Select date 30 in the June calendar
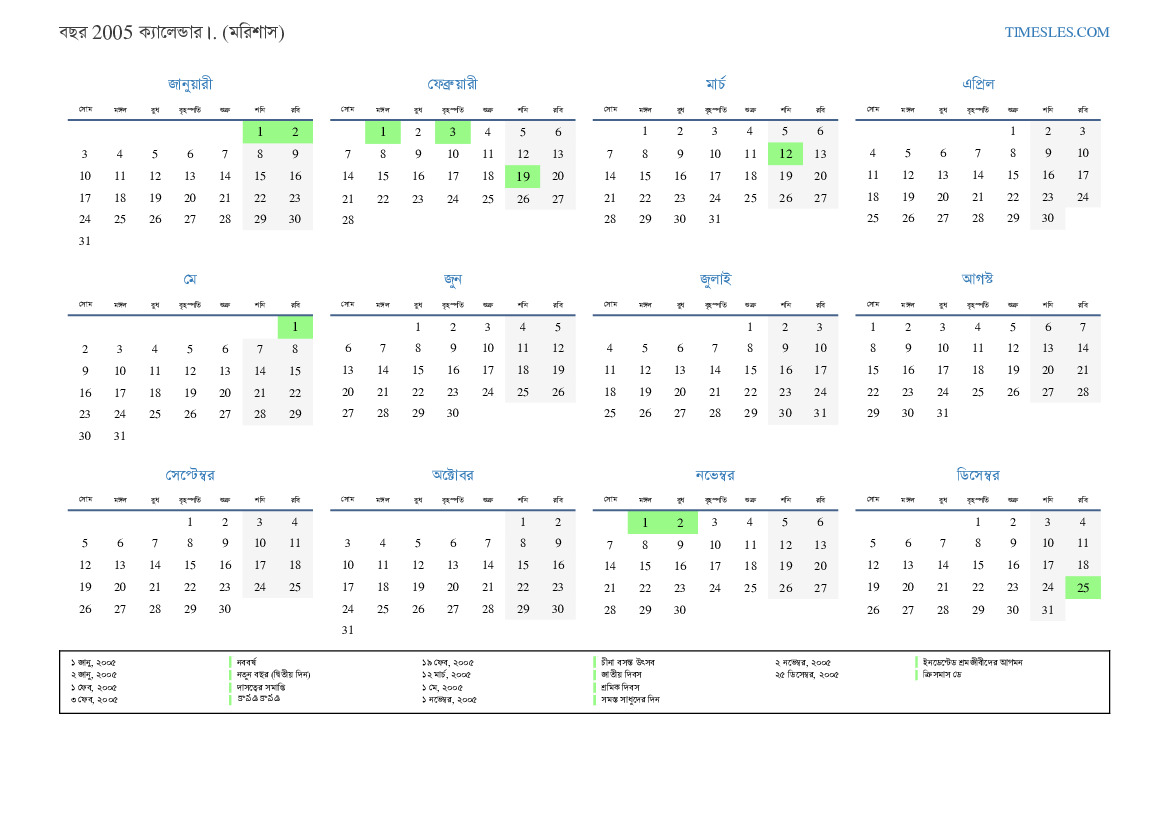Screen dimensions: 1169x827 (452, 413)
